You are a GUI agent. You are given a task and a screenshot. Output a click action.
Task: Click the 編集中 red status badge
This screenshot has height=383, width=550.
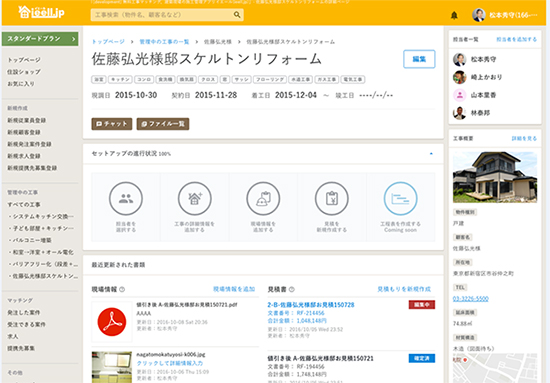(x=422, y=305)
